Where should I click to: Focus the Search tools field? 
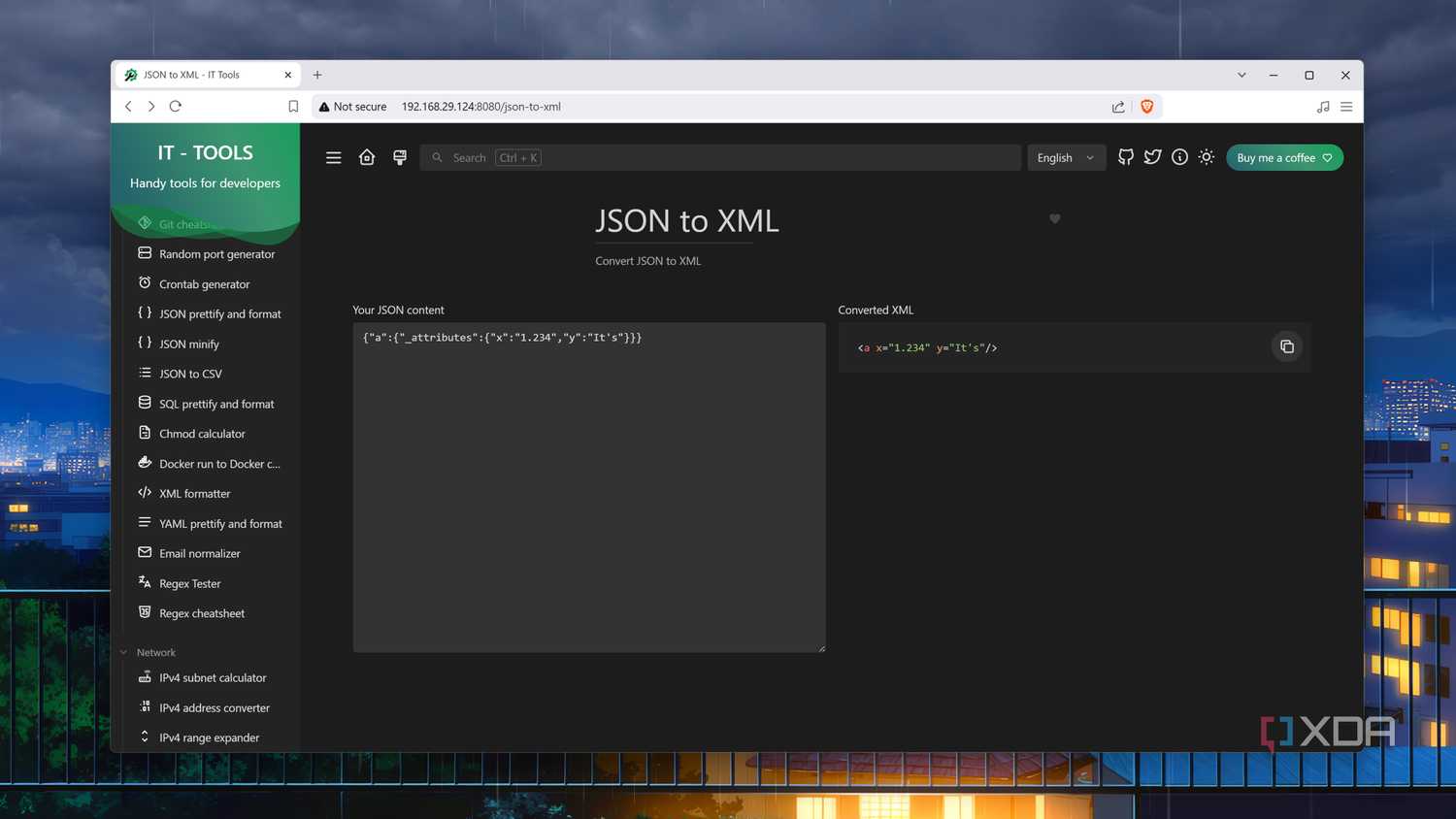click(x=720, y=158)
